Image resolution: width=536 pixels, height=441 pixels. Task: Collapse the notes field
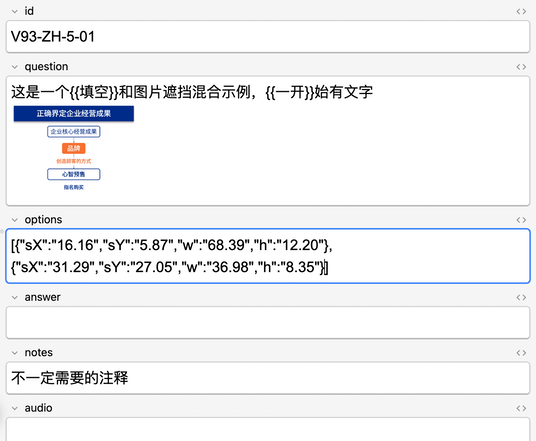click(15, 353)
